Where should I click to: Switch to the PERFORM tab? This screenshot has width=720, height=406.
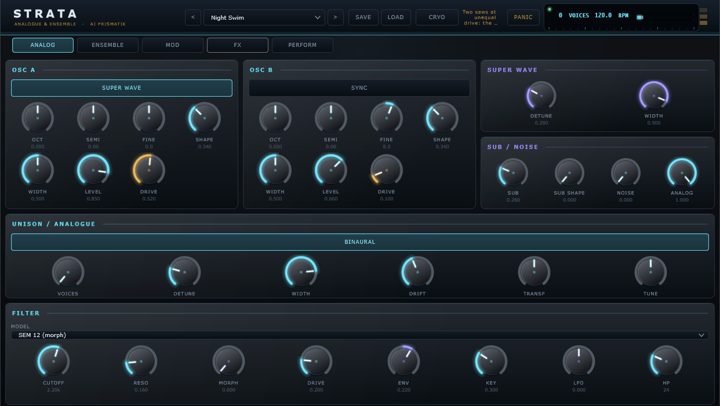(302, 45)
